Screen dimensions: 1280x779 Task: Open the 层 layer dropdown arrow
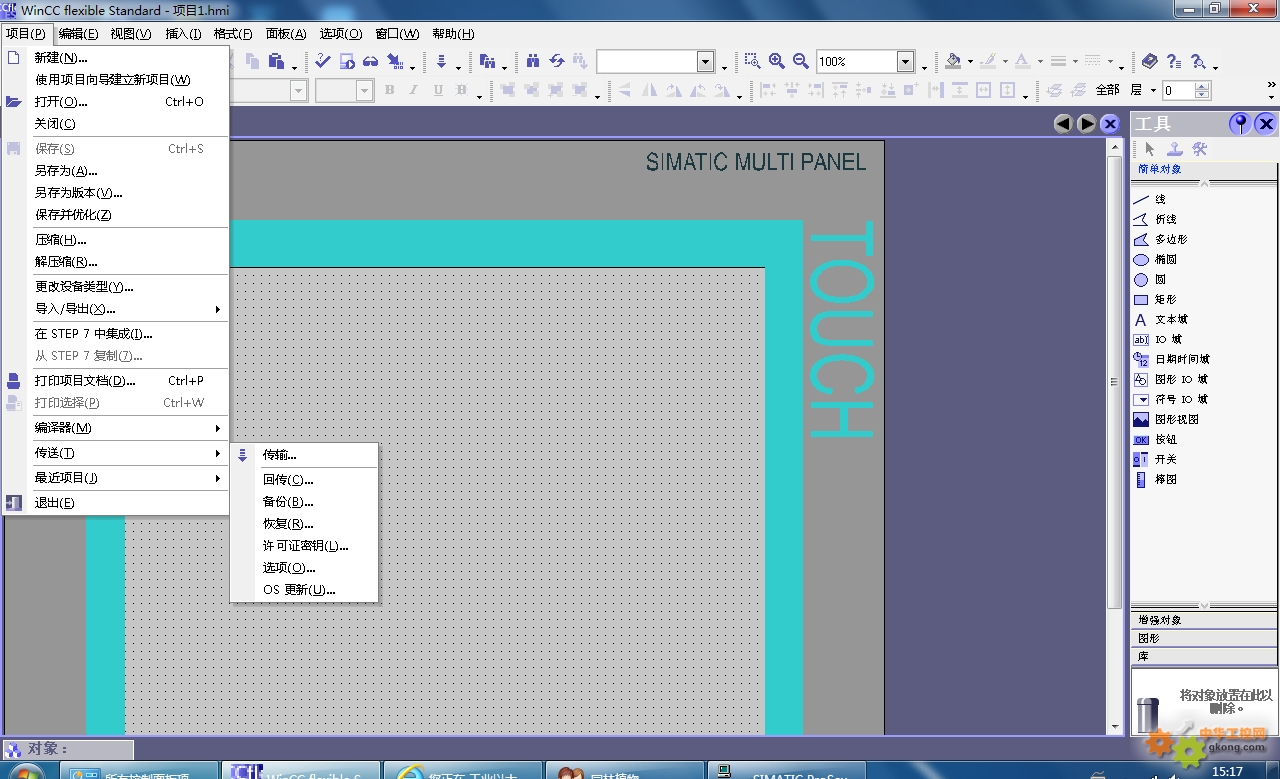point(1153,90)
